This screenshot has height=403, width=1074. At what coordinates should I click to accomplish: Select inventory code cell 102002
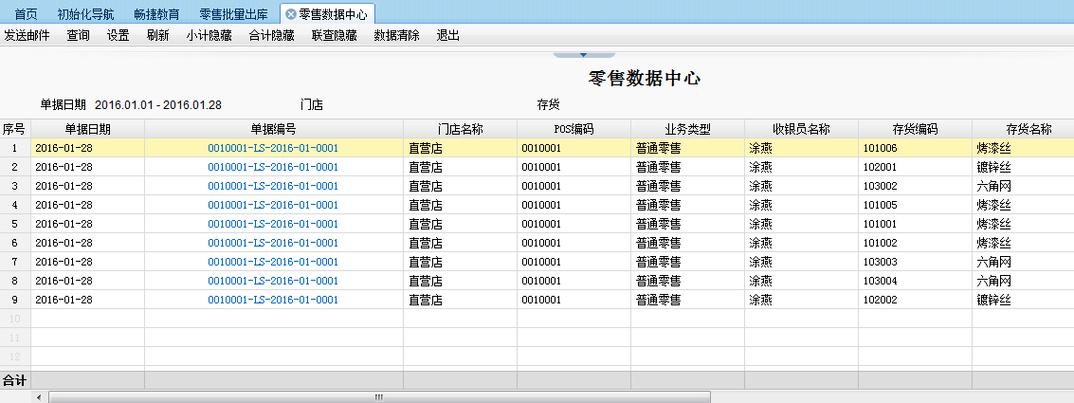(915, 300)
